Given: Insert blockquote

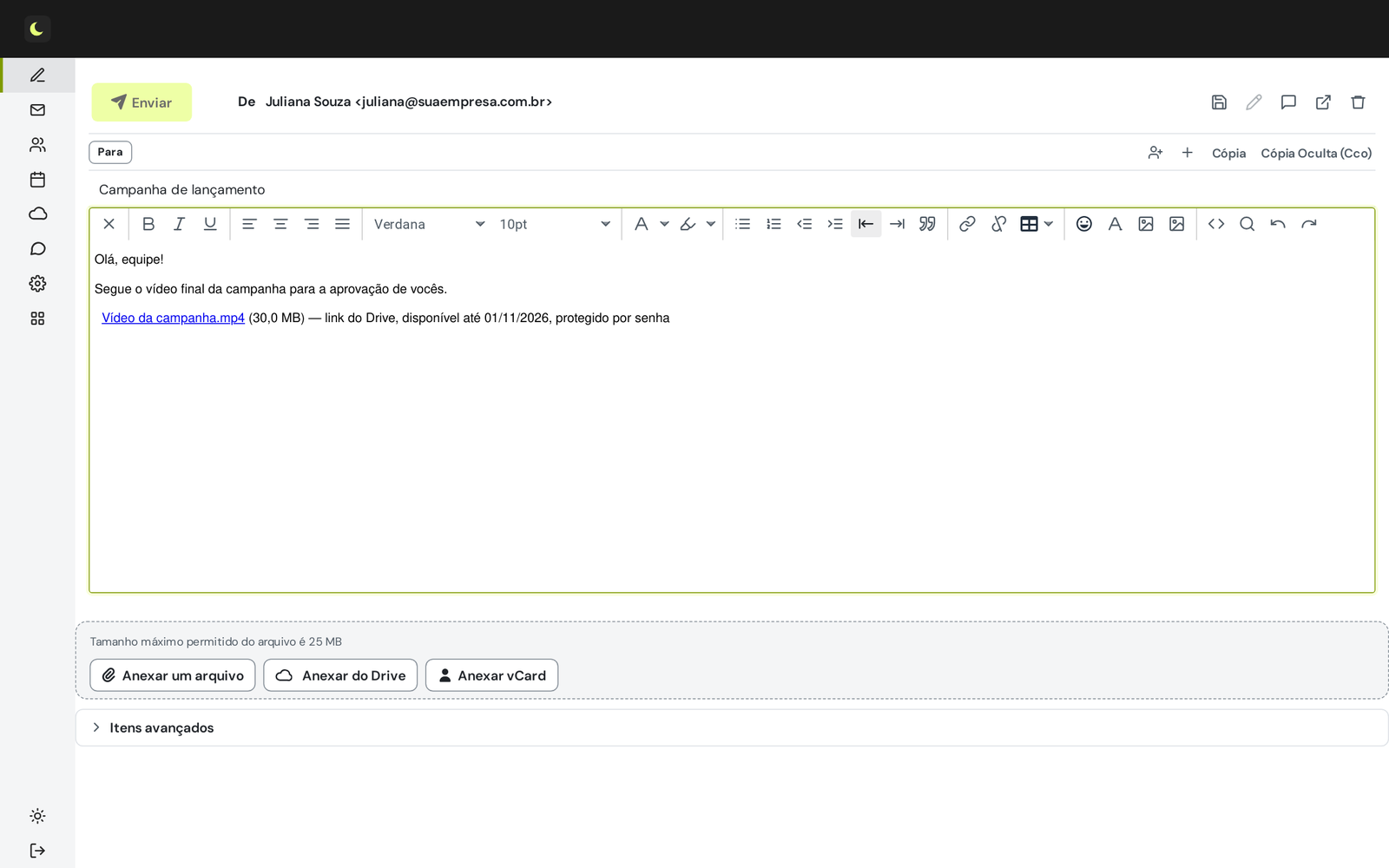Looking at the screenshot, I should click(928, 224).
